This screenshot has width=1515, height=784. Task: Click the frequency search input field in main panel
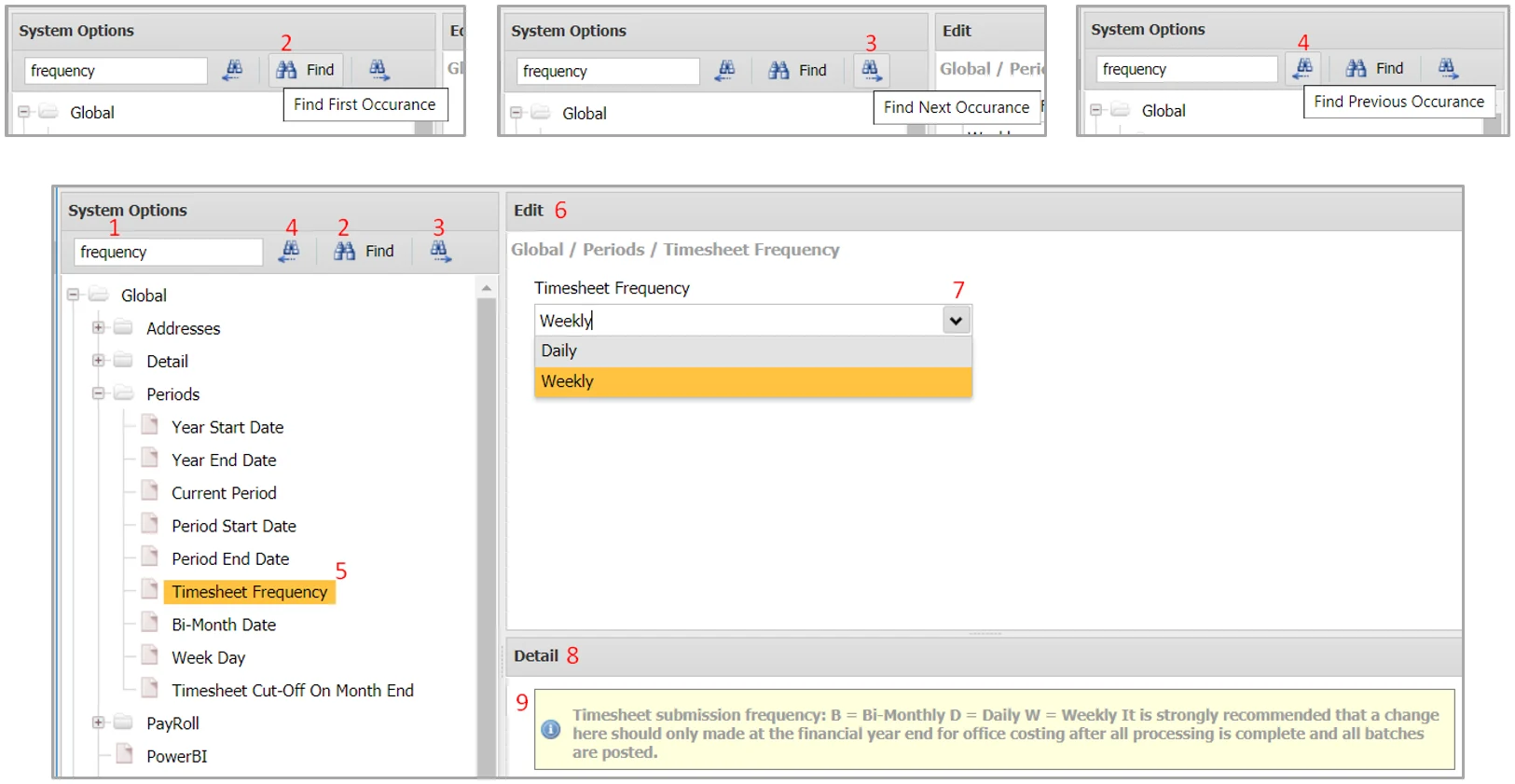(168, 252)
